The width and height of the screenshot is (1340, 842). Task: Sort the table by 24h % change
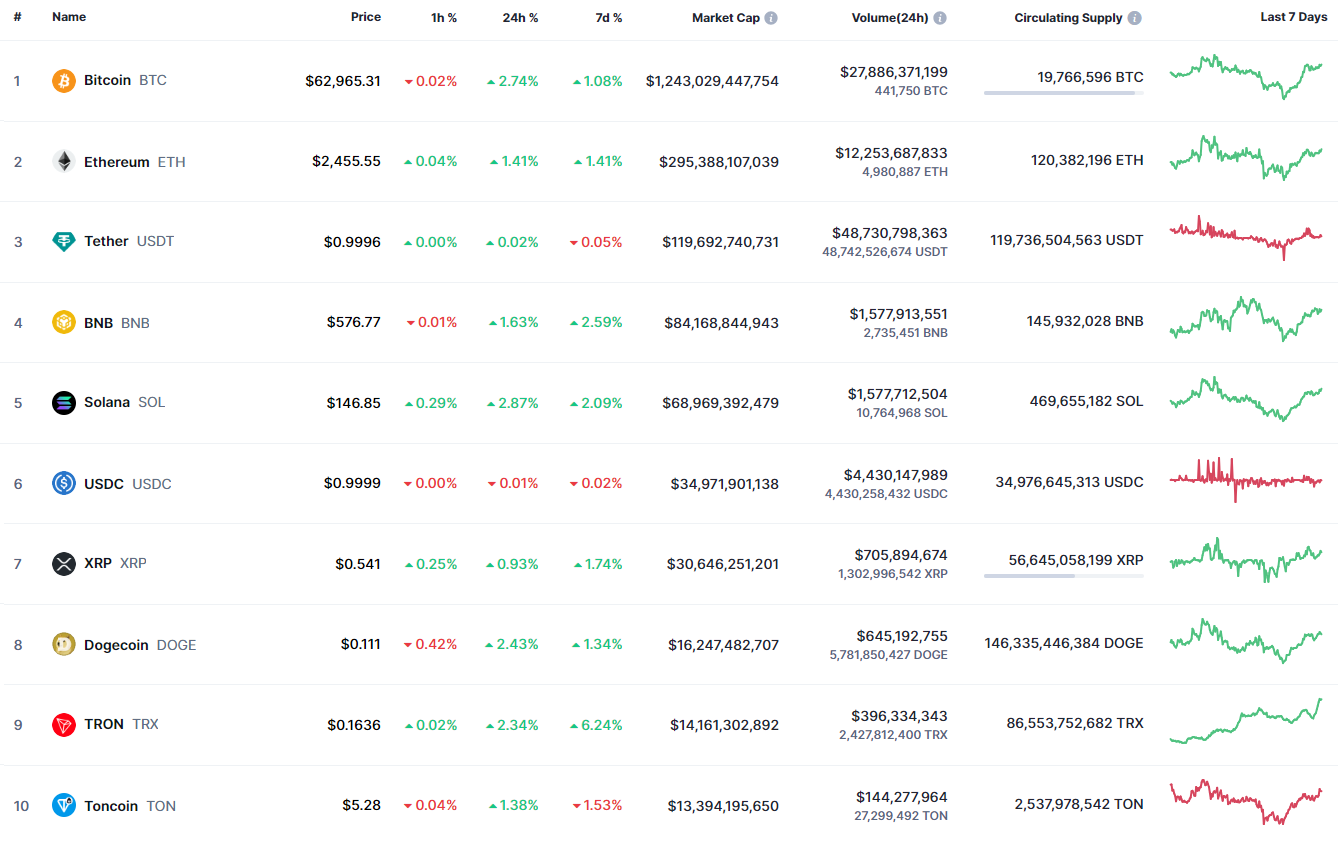[520, 17]
